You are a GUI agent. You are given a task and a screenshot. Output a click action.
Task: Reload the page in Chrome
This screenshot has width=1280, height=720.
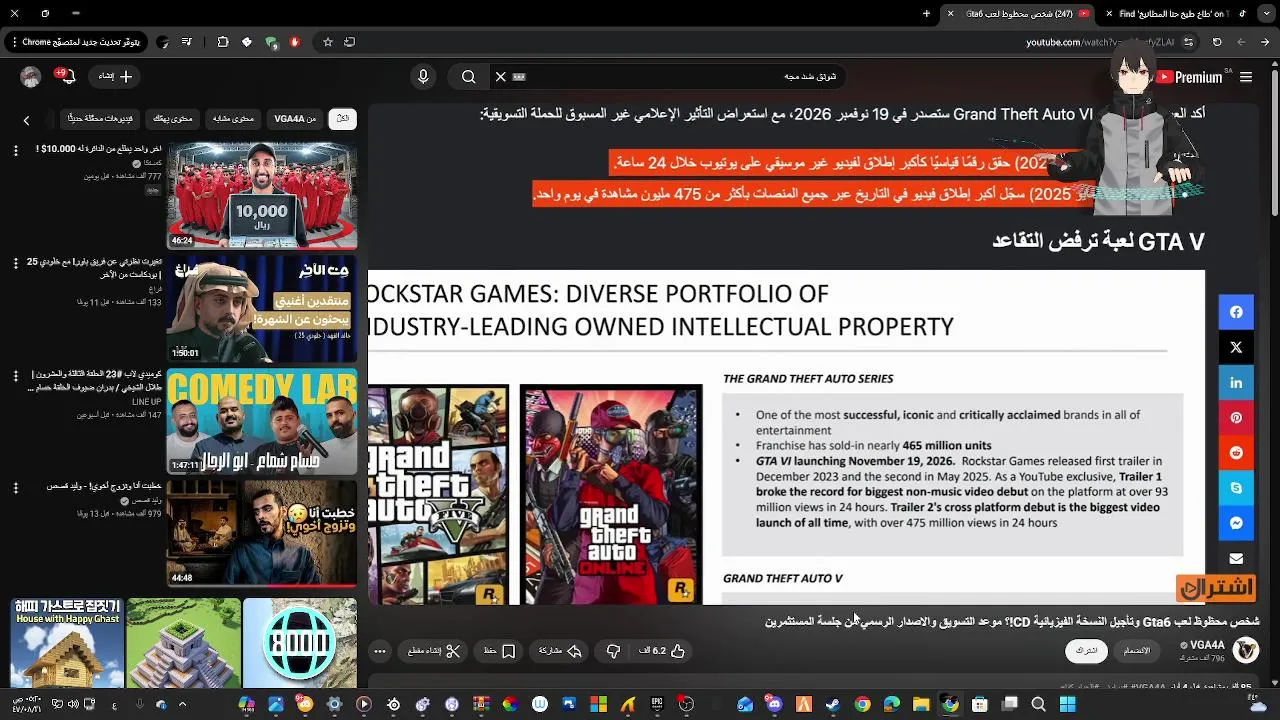point(1217,42)
